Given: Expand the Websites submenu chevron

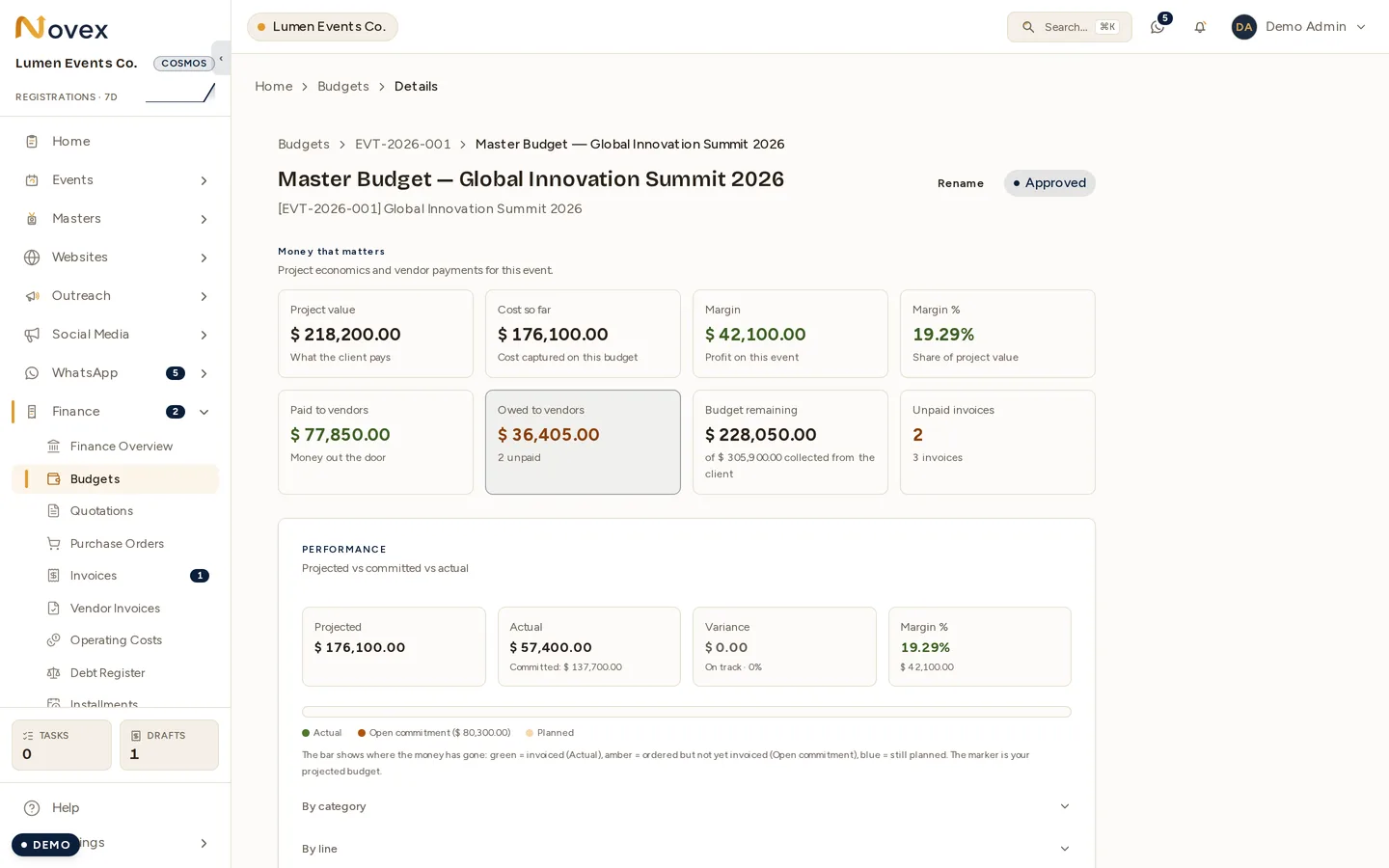Looking at the screenshot, I should 204,258.
